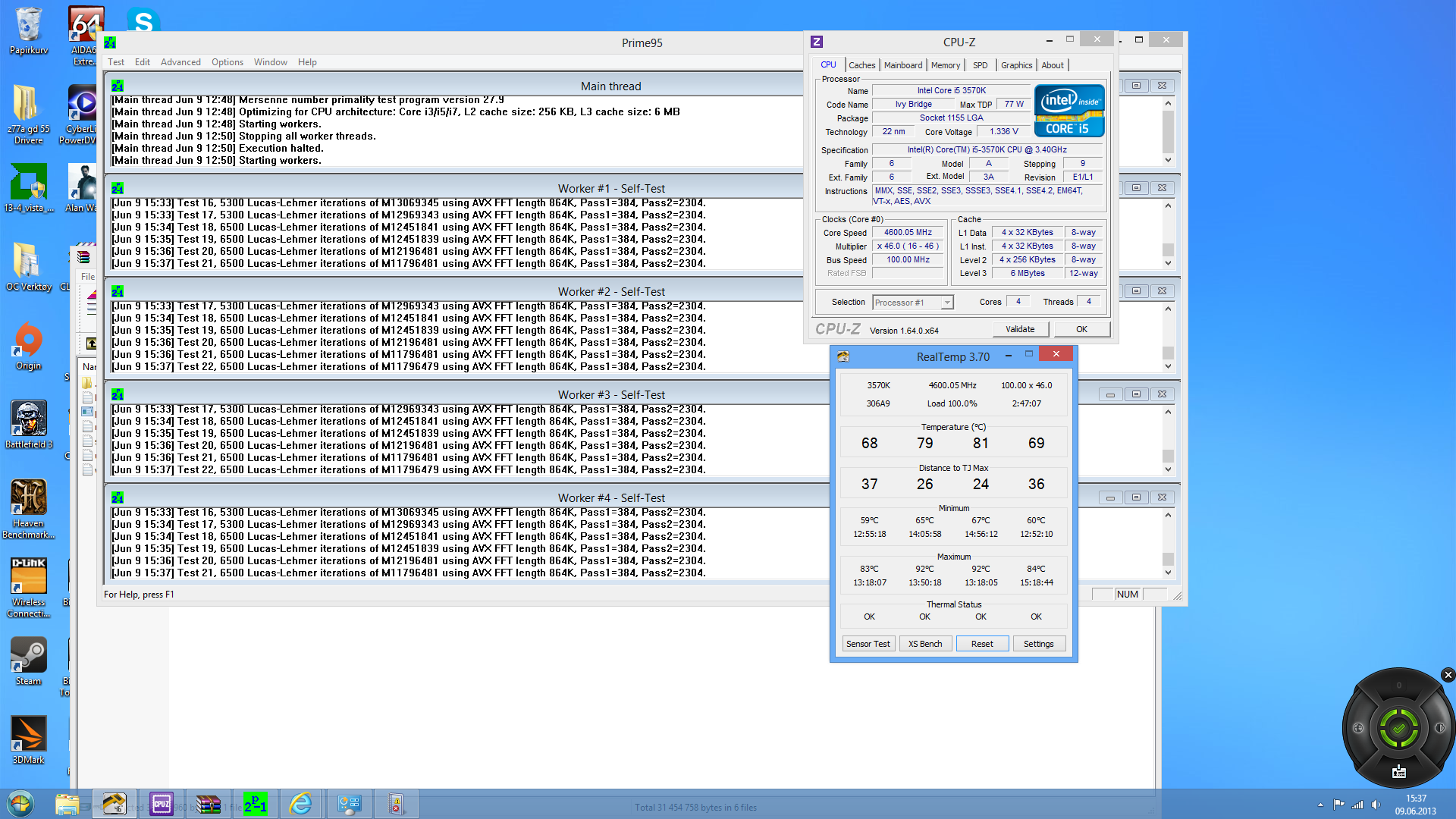This screenshot has height=819, width=1456.
Task: Switch to the Mainboard tab in CPU-Z
Action: point(903,65)
